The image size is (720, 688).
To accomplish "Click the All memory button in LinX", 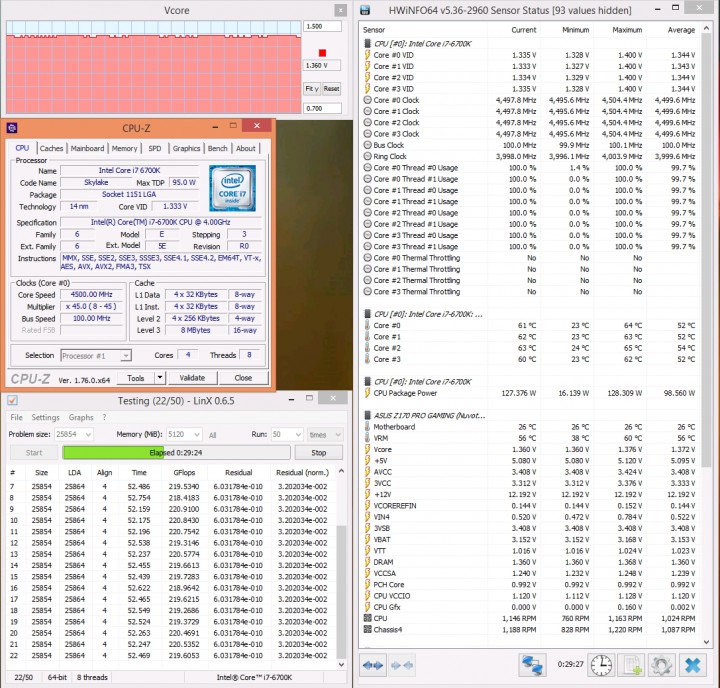I will tap(213, 435).
